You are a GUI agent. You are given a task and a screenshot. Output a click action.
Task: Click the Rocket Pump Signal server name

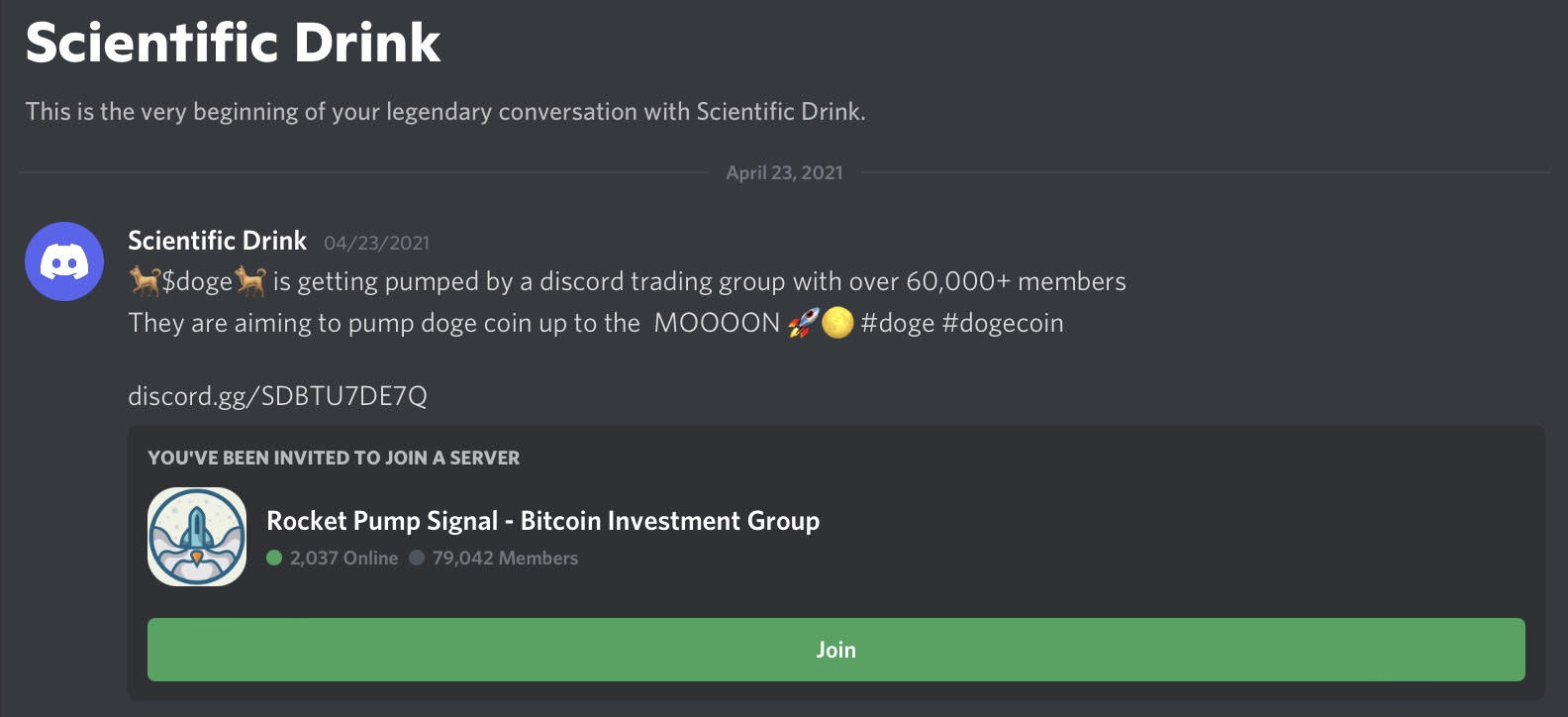coord(542,521)
